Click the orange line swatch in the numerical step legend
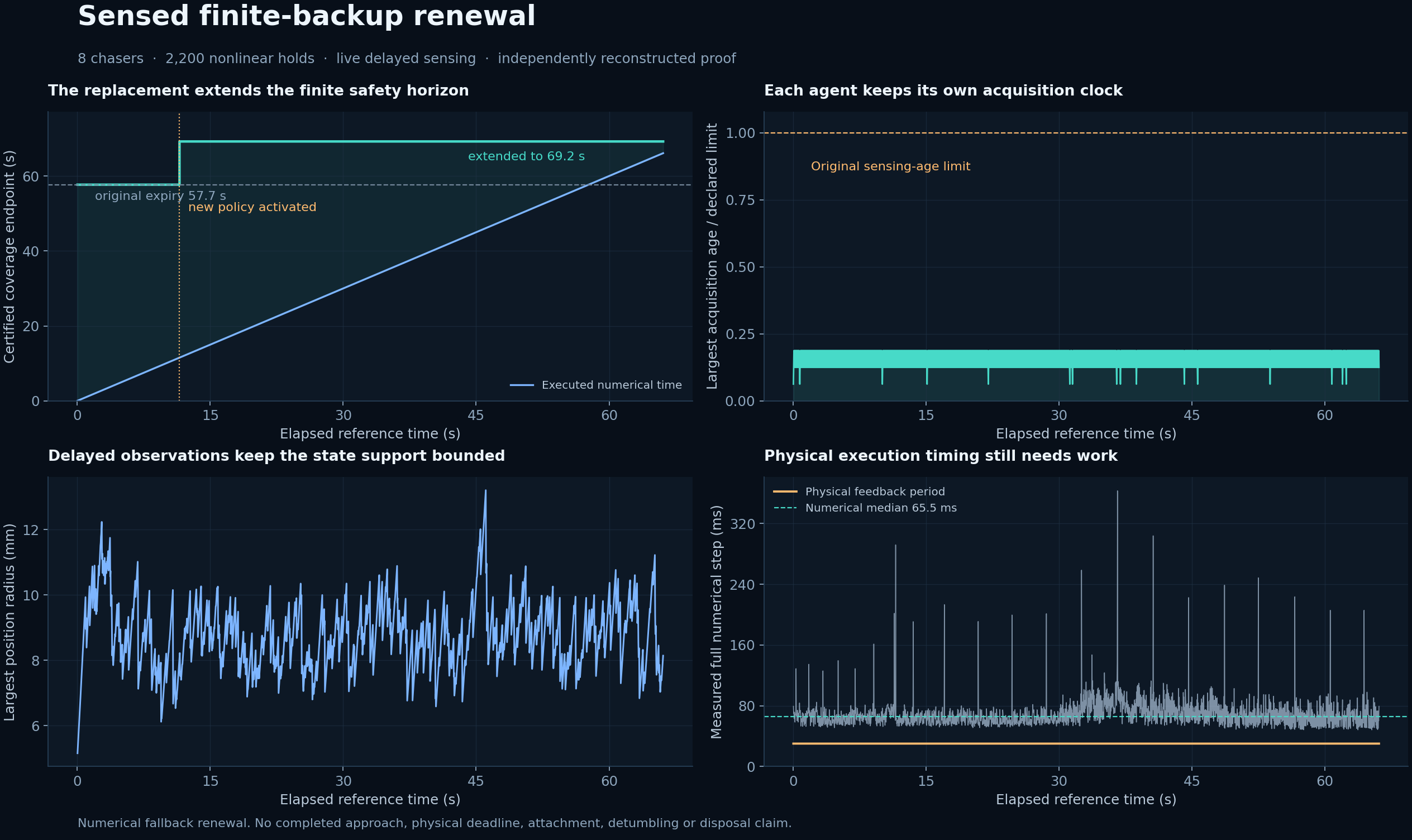The image size is (1412, 840). (x=785, y=492)
